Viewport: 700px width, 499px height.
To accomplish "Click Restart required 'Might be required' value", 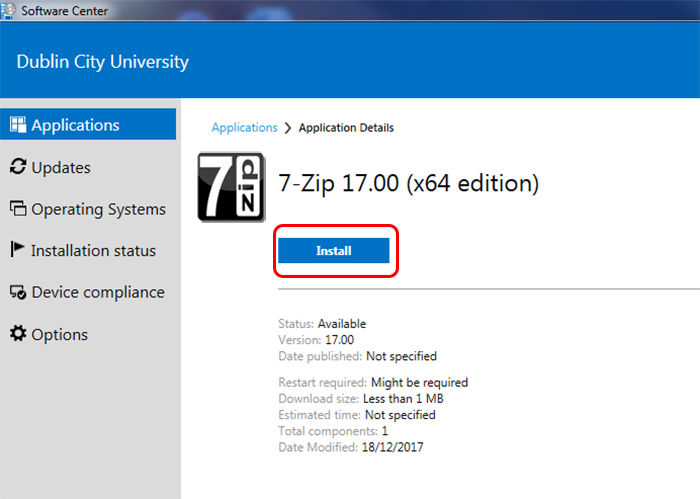I will coord(420,383).
